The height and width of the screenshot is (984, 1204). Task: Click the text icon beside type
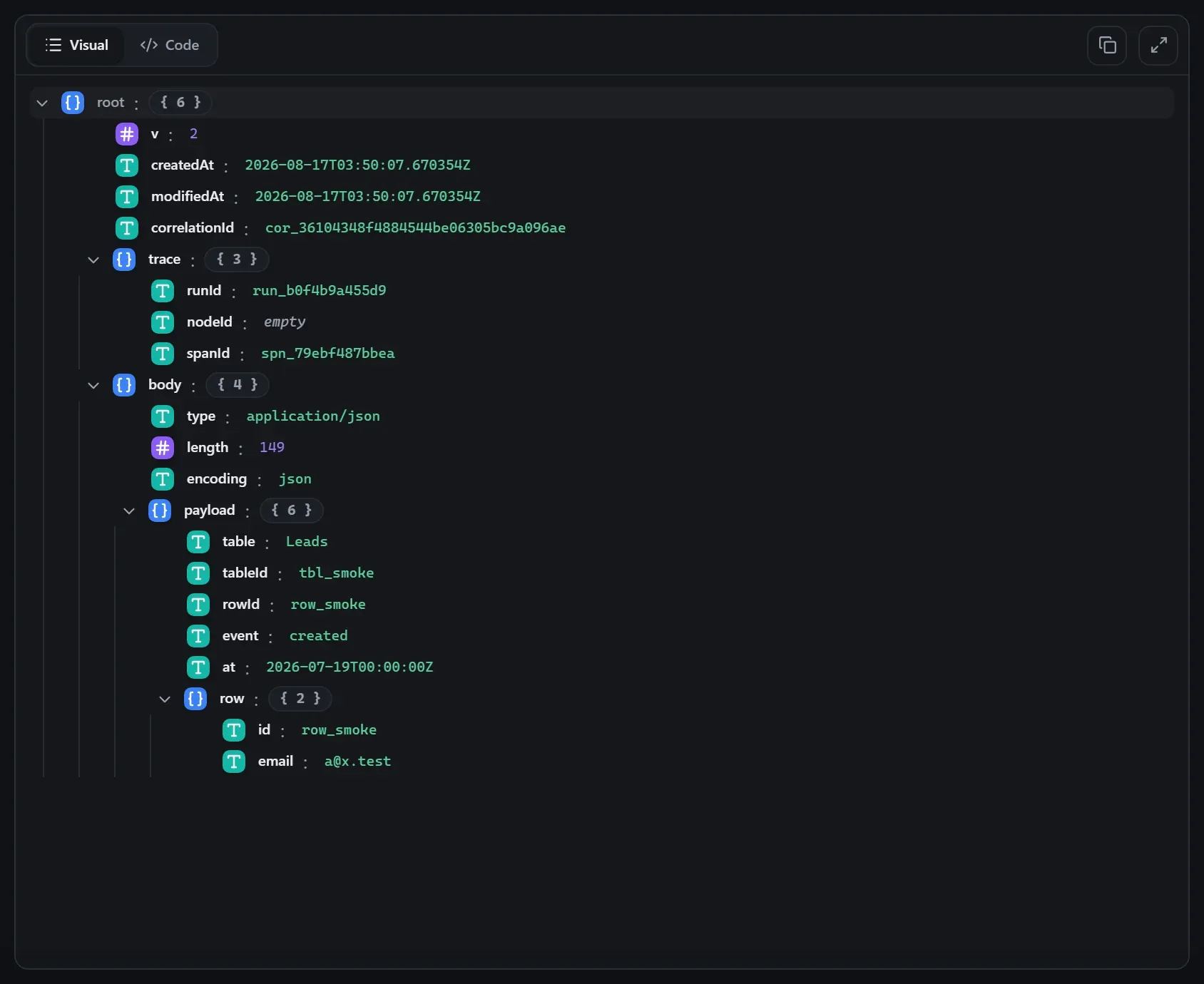[x=163, y=416]
